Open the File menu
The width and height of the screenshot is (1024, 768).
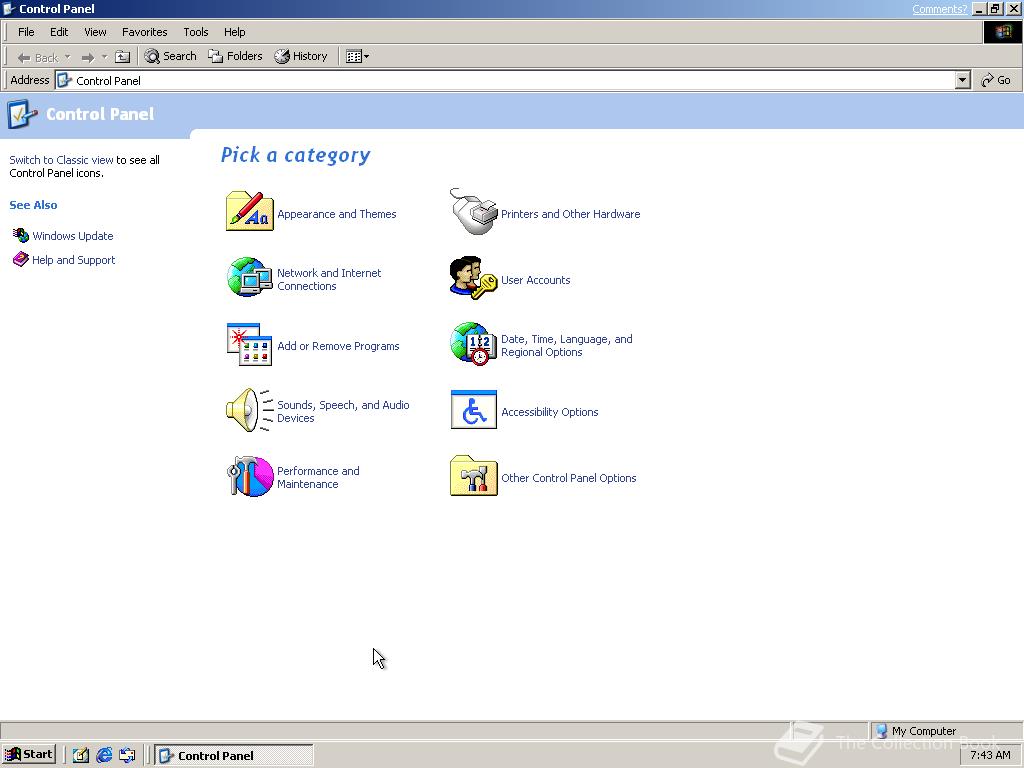coord(26,32)
